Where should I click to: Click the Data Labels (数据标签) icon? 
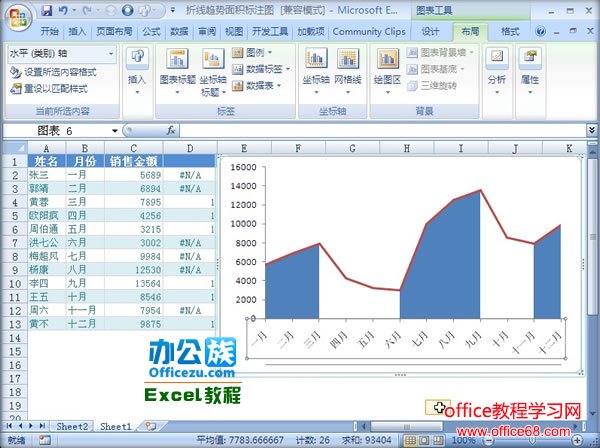pos(237,69)
